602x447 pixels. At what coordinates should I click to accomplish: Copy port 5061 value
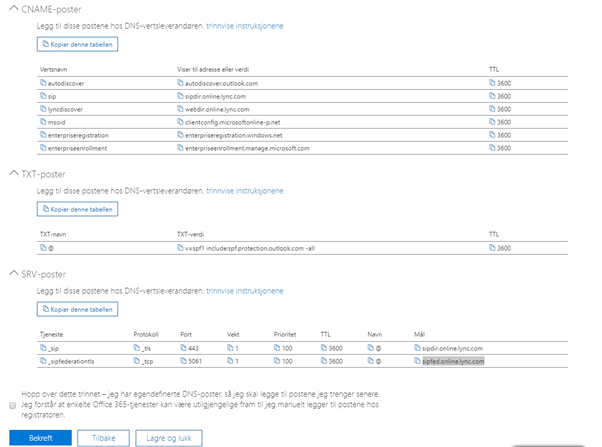184,361
